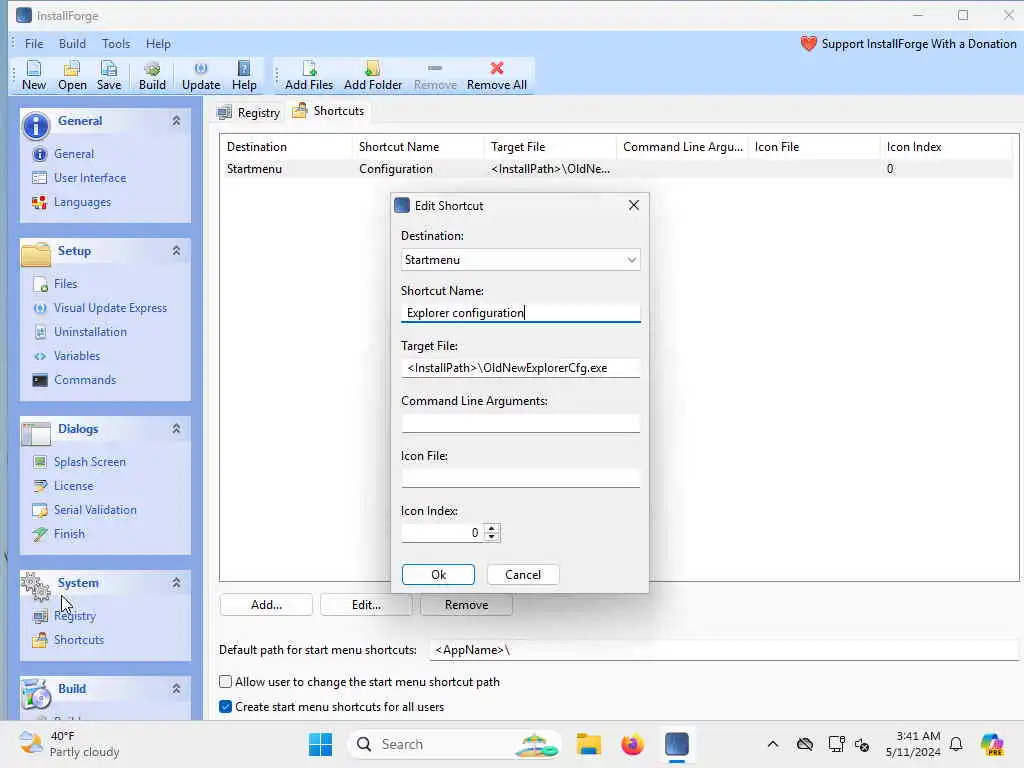Open Registry under System in the sidebar

(74, 616)
